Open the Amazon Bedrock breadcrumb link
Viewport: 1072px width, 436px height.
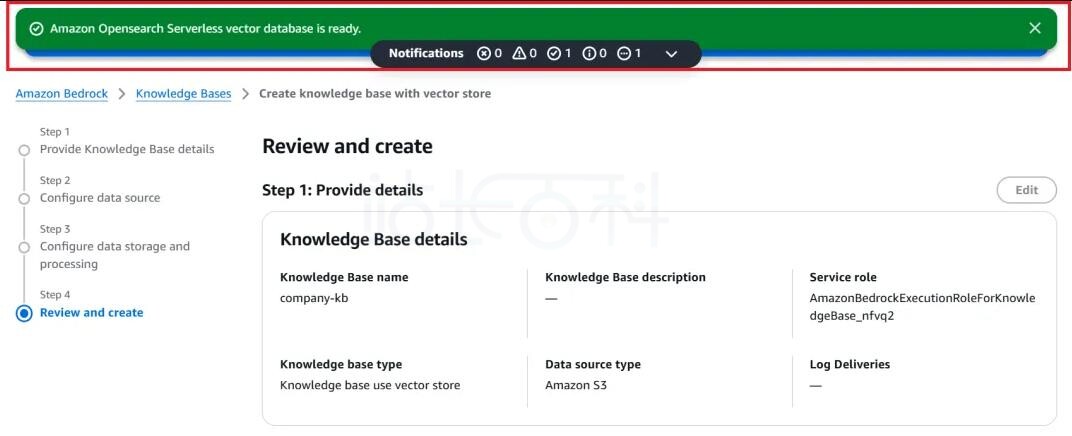pos(61,94)
